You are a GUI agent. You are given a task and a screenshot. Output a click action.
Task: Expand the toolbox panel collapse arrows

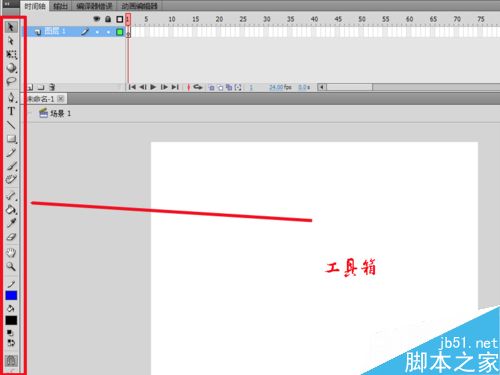[x=7, y=4]
